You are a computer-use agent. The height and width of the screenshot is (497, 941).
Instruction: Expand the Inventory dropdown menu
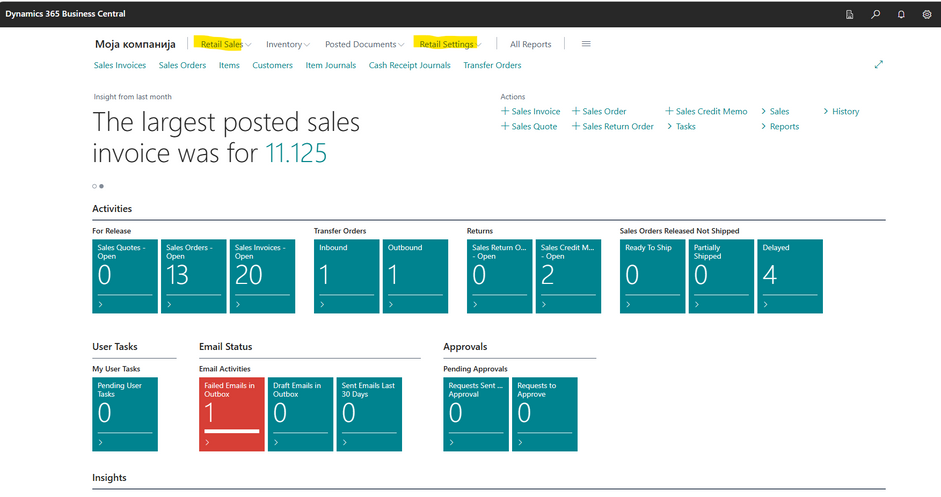(288, 44)
